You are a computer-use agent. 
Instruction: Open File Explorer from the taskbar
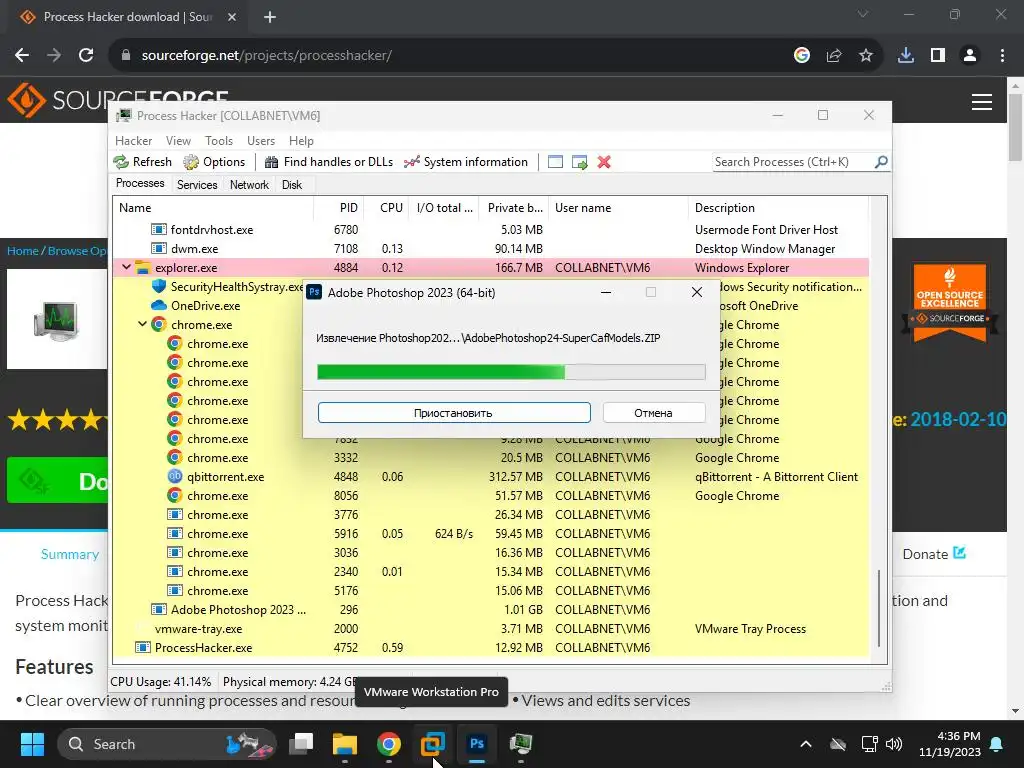click(345, 744)
